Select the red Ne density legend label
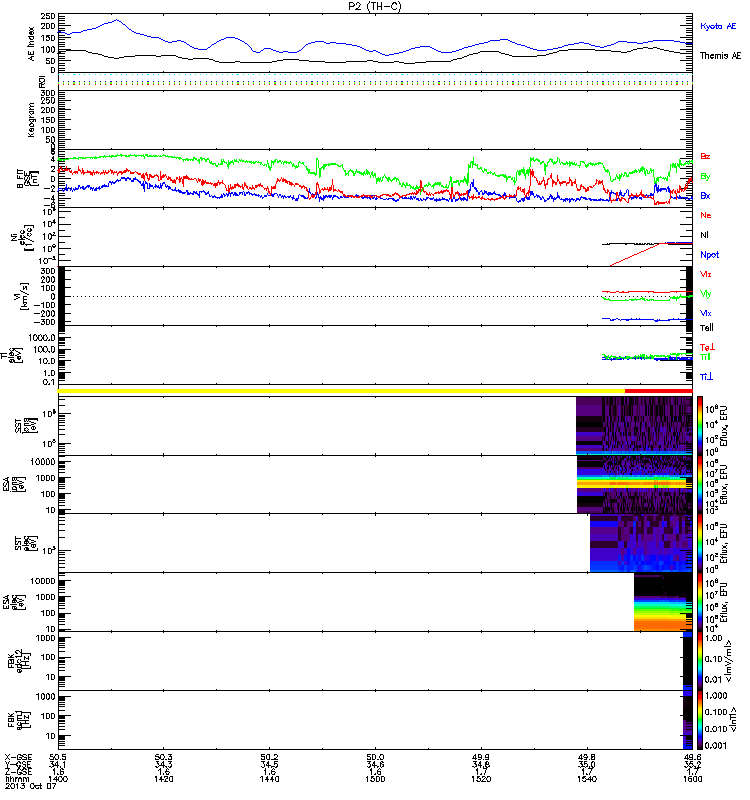This screenshot has width=750, height=800. (x=705, y=215)
